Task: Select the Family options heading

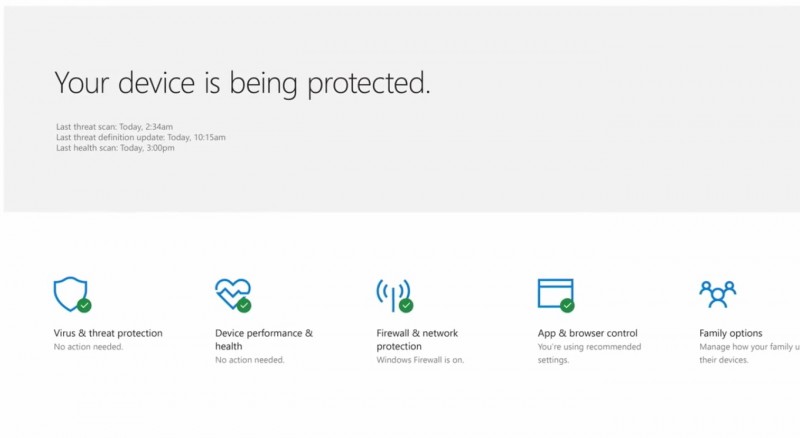Action: point(731,333)
